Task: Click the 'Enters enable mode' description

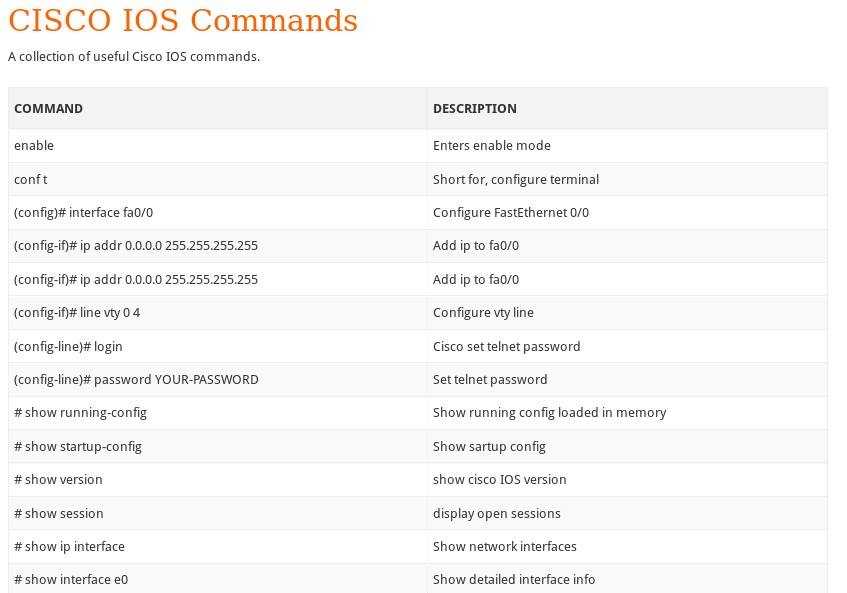Action: click(x=492, y=146)
